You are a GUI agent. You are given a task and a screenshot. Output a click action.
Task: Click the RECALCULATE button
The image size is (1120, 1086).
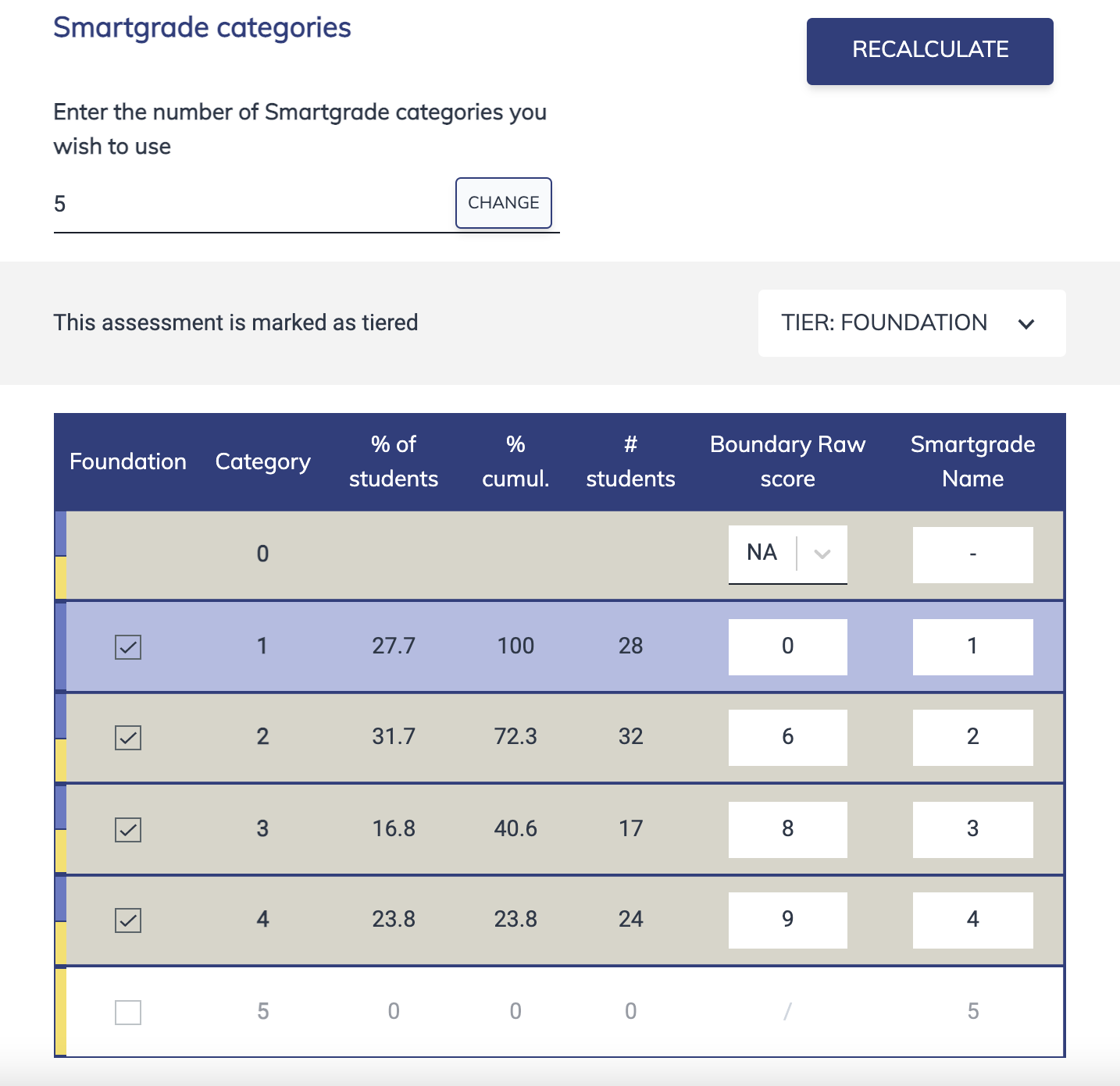[929, 50]
